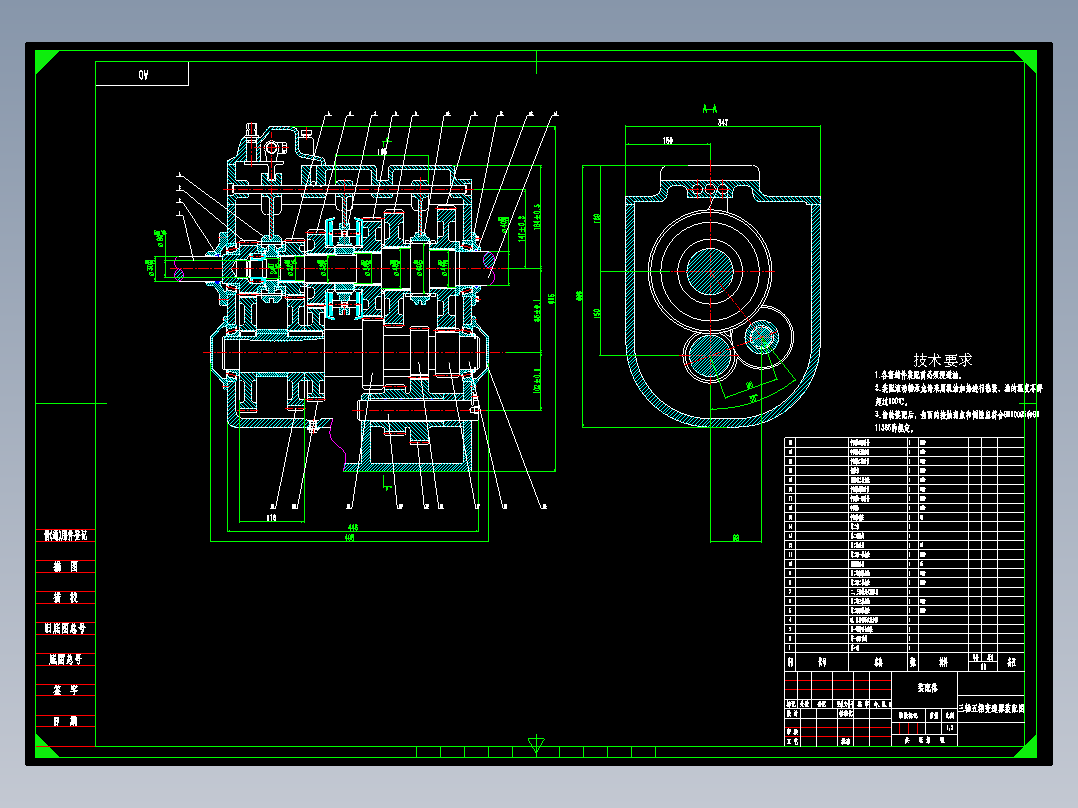Select technical requirement line 1 text
The image size is (1078, 808).
pos(918,375)
